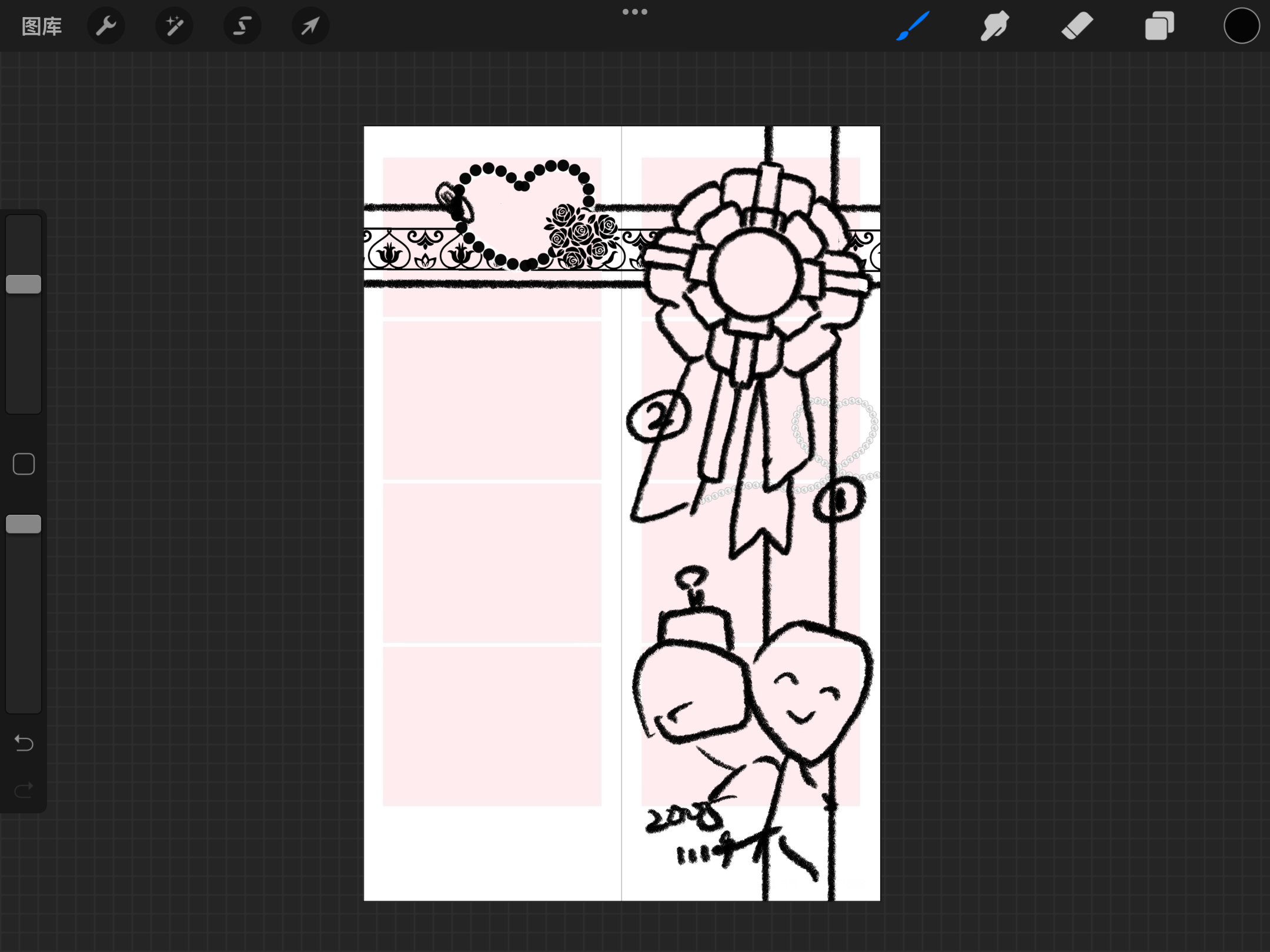Viewport: 1270px width, 952px height.
Task: Open the black color picker circle
Action: point(1241,26)
